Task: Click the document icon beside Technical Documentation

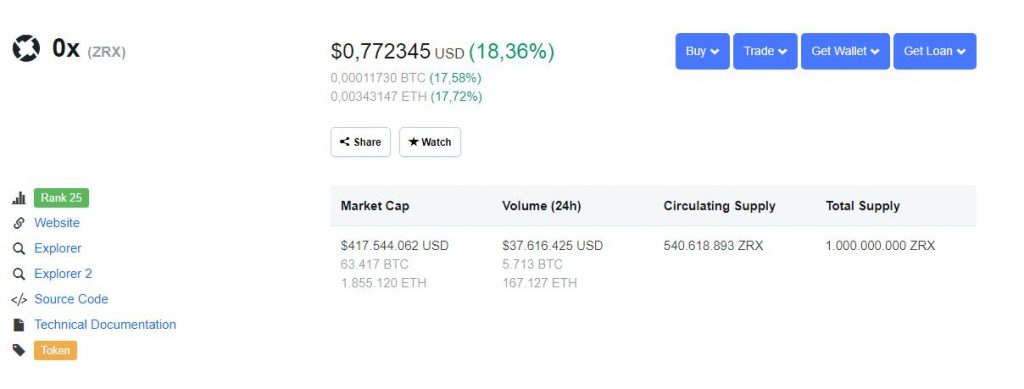Action: coord(19,324)
